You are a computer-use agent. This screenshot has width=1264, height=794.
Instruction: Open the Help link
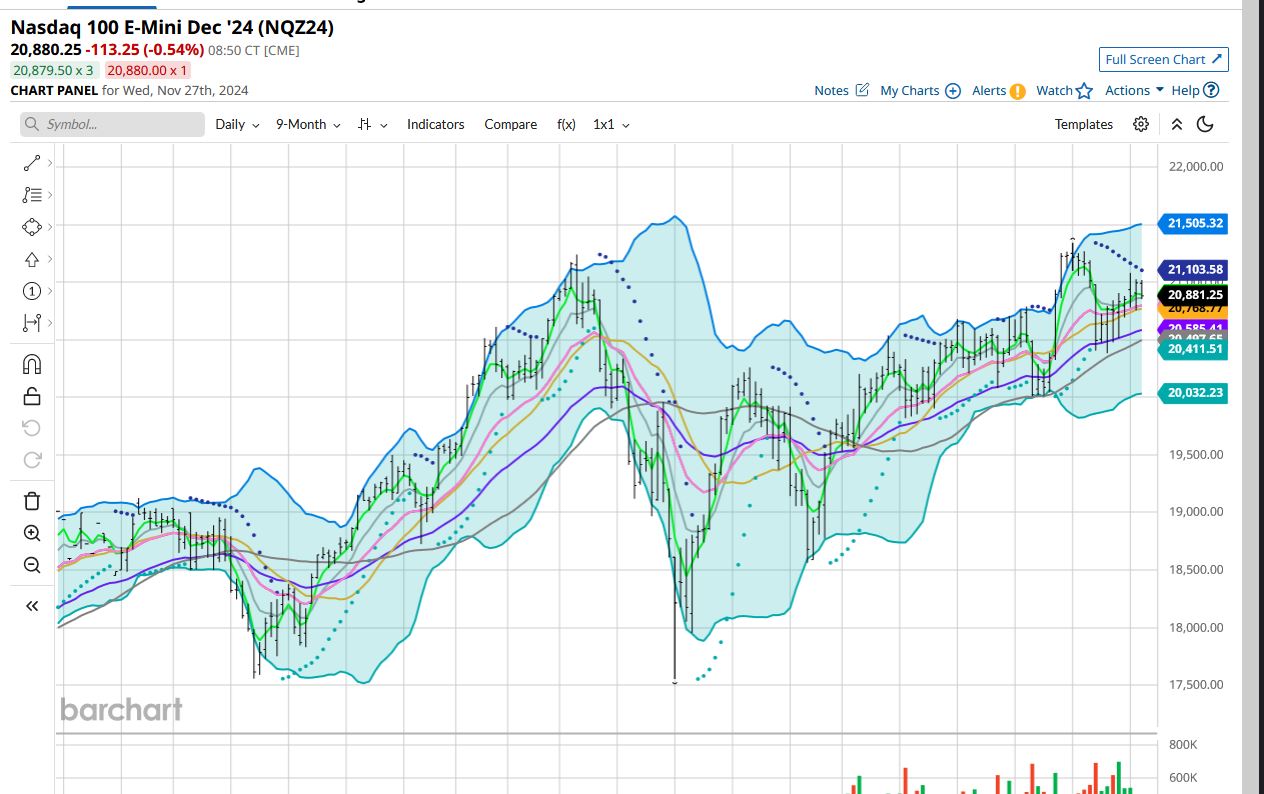coord(1195,90)
